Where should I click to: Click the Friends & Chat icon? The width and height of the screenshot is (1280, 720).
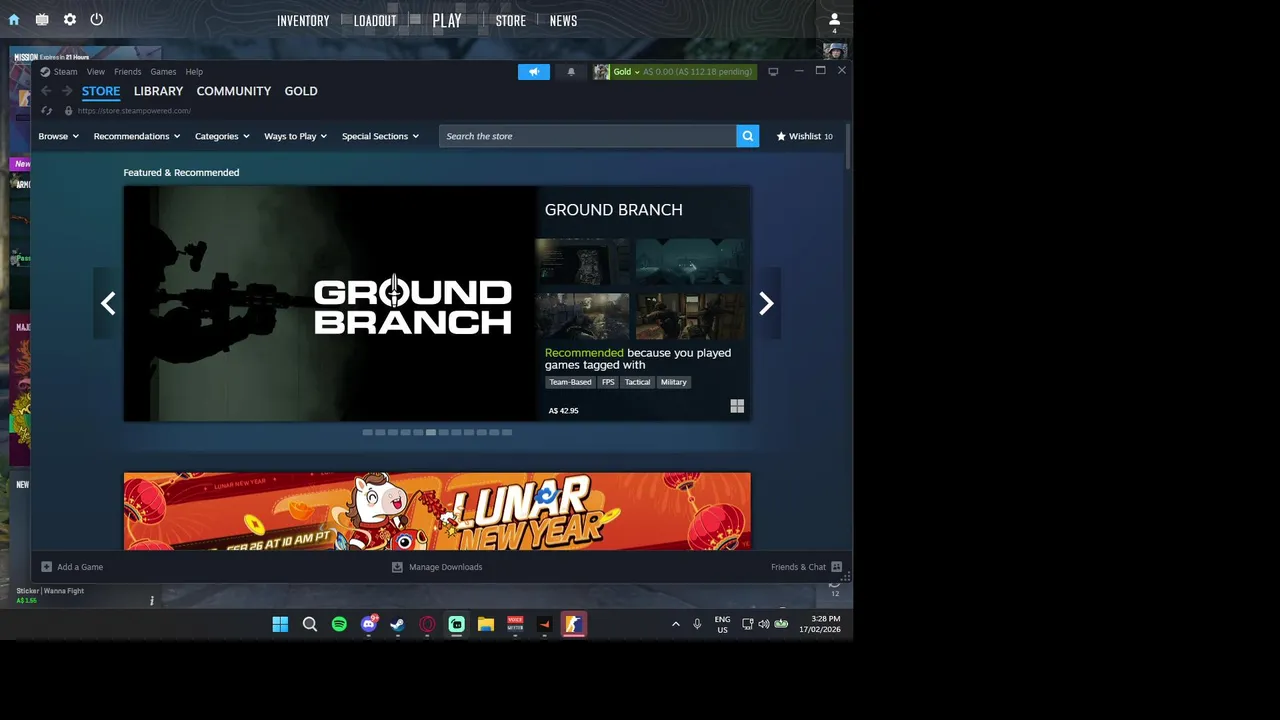tap(836, 567)
